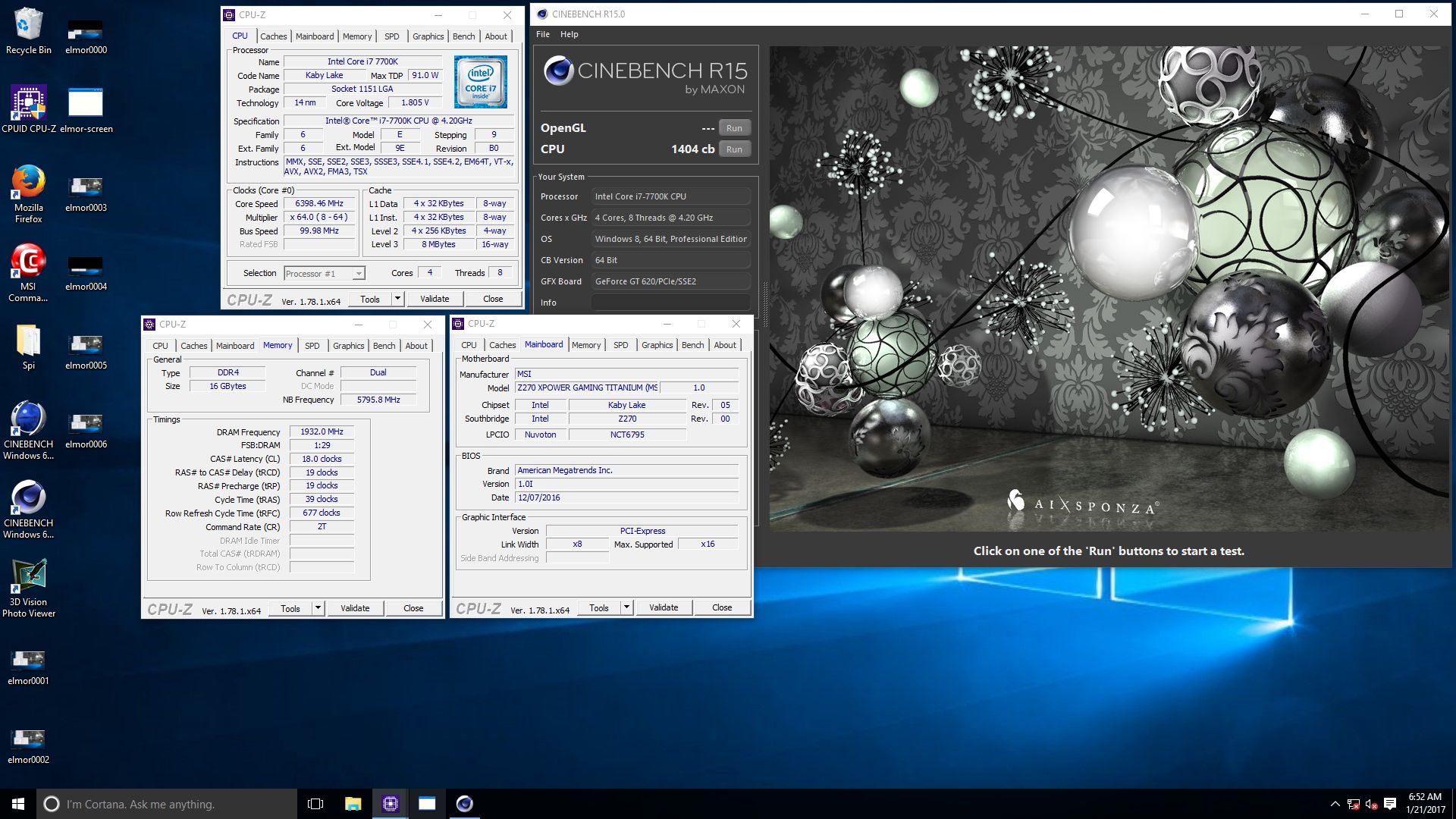Open the elmor0000 desktop file
This screenshot has height=819, width=1456.
pyautogui.click(x=86, y=35)
